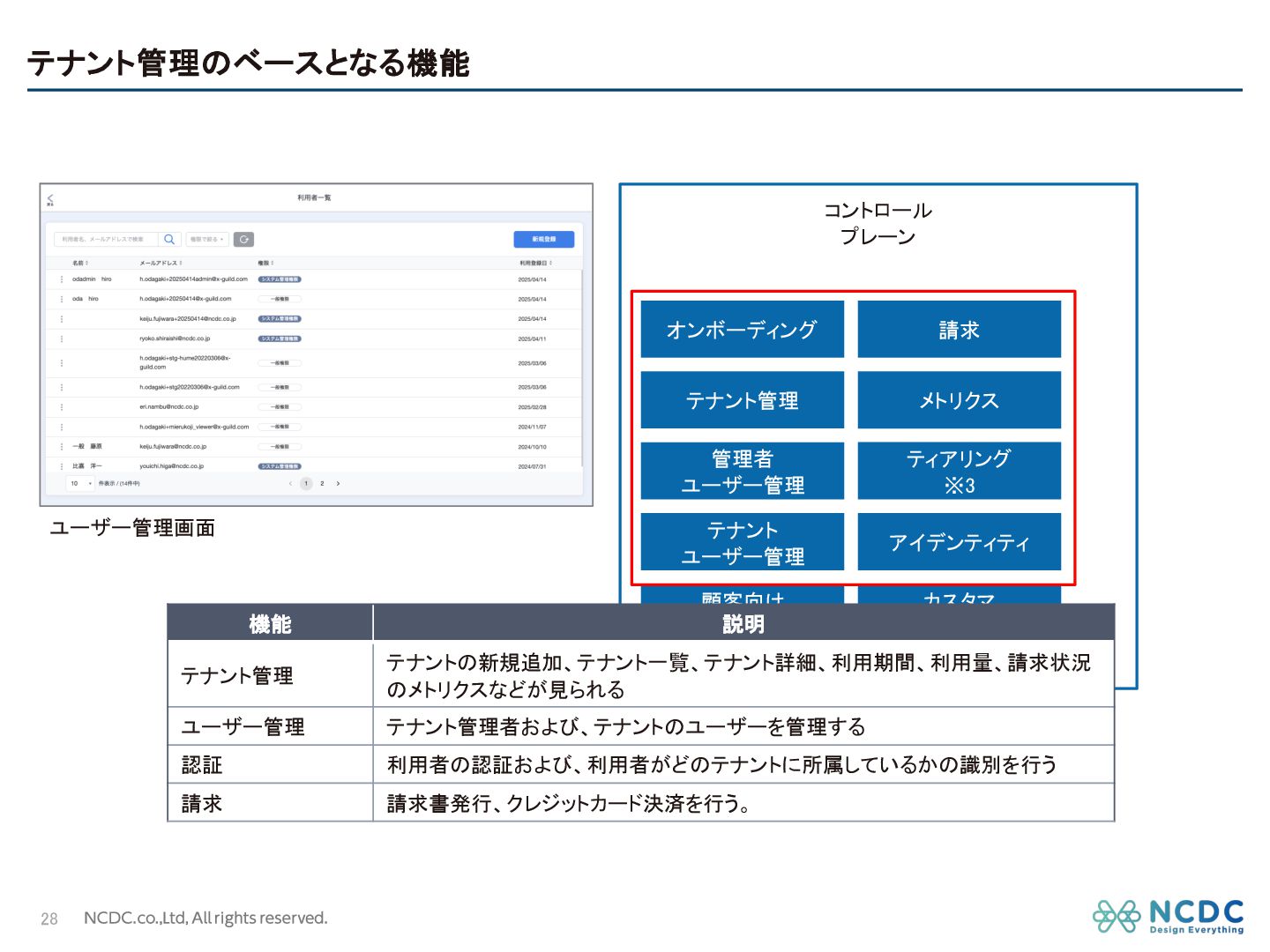Go to next page arrow
Viewport: 1270px width, 952px height.
click(338, 484)
